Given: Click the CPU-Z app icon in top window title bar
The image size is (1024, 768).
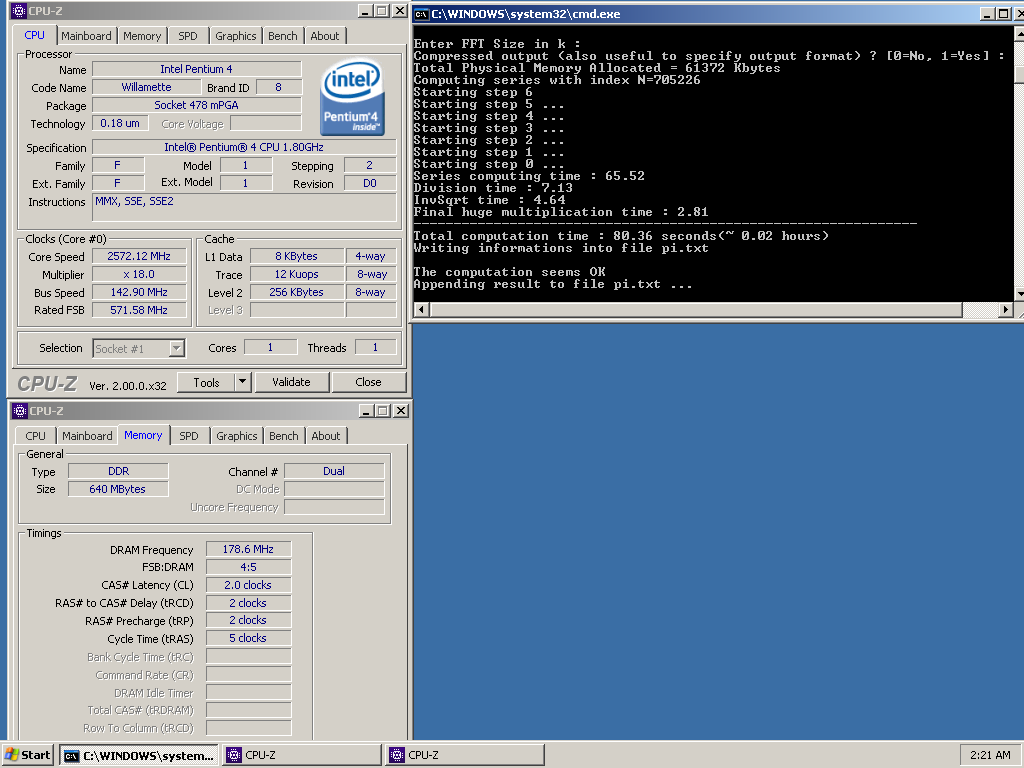Looking at the screenshot, I should (19, 11).
